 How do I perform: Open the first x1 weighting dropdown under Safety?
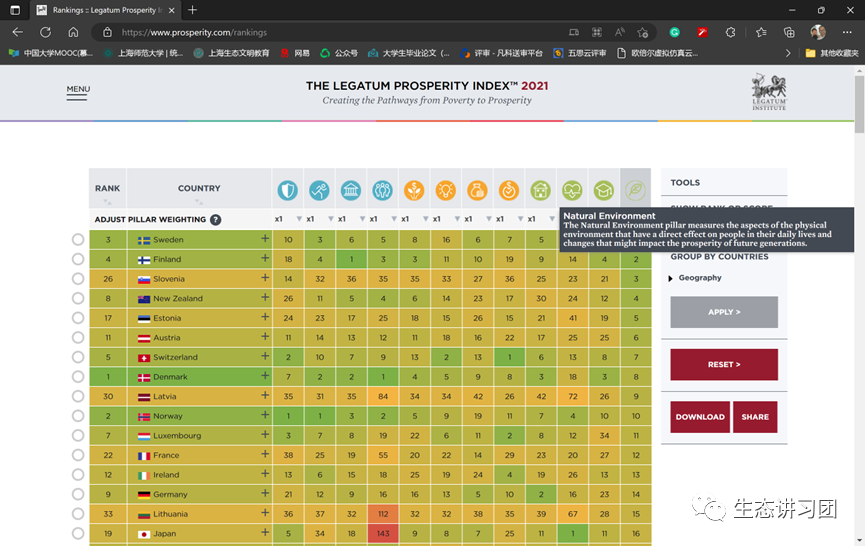coord(288,219)
